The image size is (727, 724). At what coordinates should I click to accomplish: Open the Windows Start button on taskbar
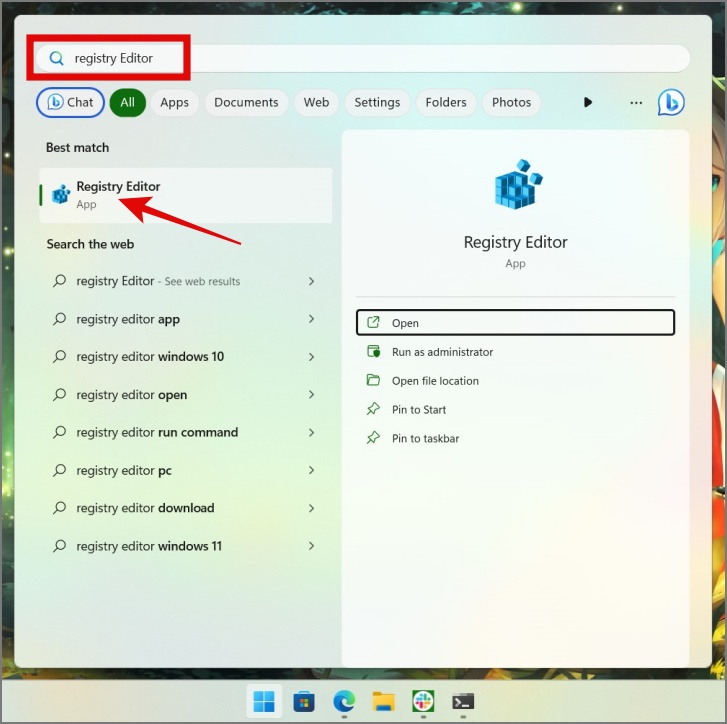click(264, 701)
